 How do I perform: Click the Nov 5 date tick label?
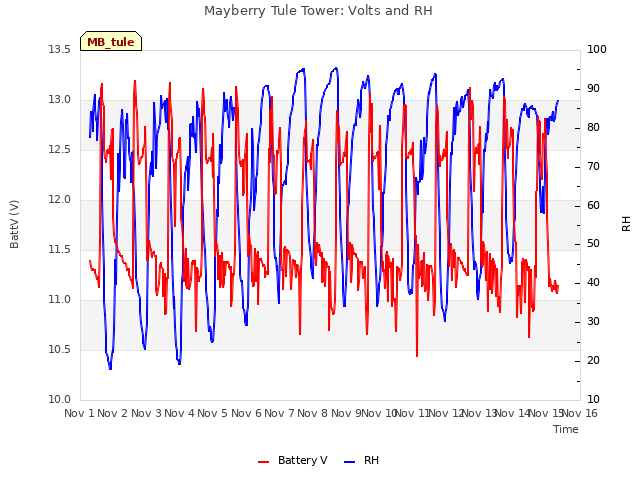click(x=212, y=413)
